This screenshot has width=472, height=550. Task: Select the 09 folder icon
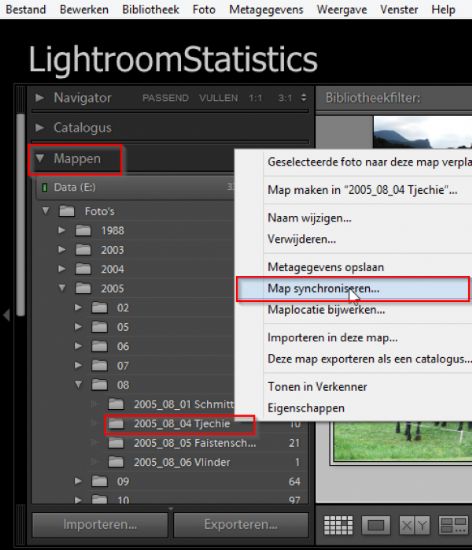point(99,481)
